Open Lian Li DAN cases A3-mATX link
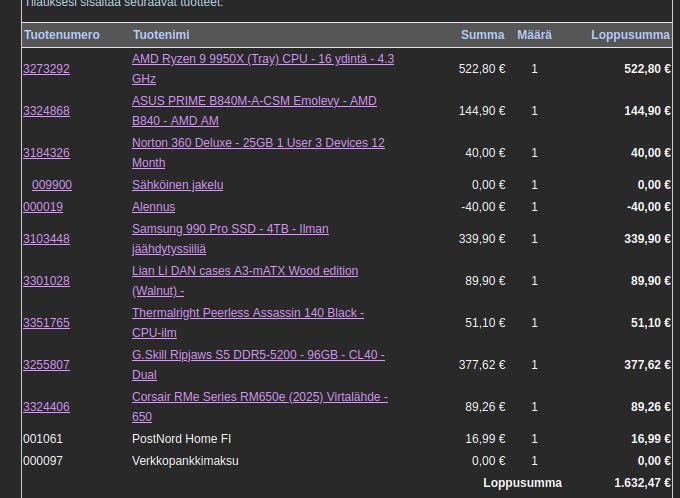This screenshot has width=680, height=498. 245,281
